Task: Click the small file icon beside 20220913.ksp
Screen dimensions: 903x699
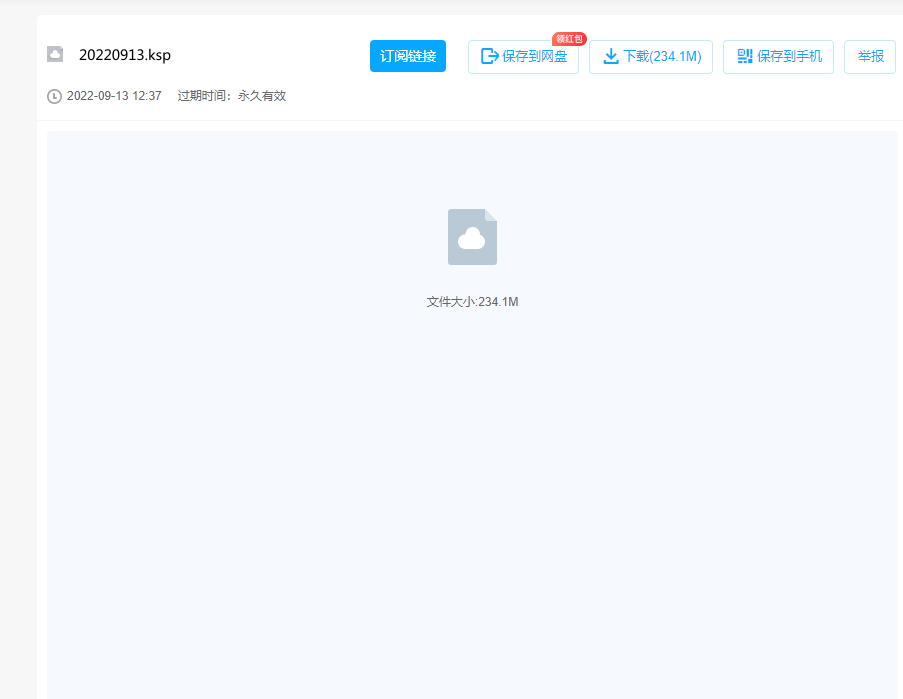Action: pyautogui.click(x=55, y=54)
